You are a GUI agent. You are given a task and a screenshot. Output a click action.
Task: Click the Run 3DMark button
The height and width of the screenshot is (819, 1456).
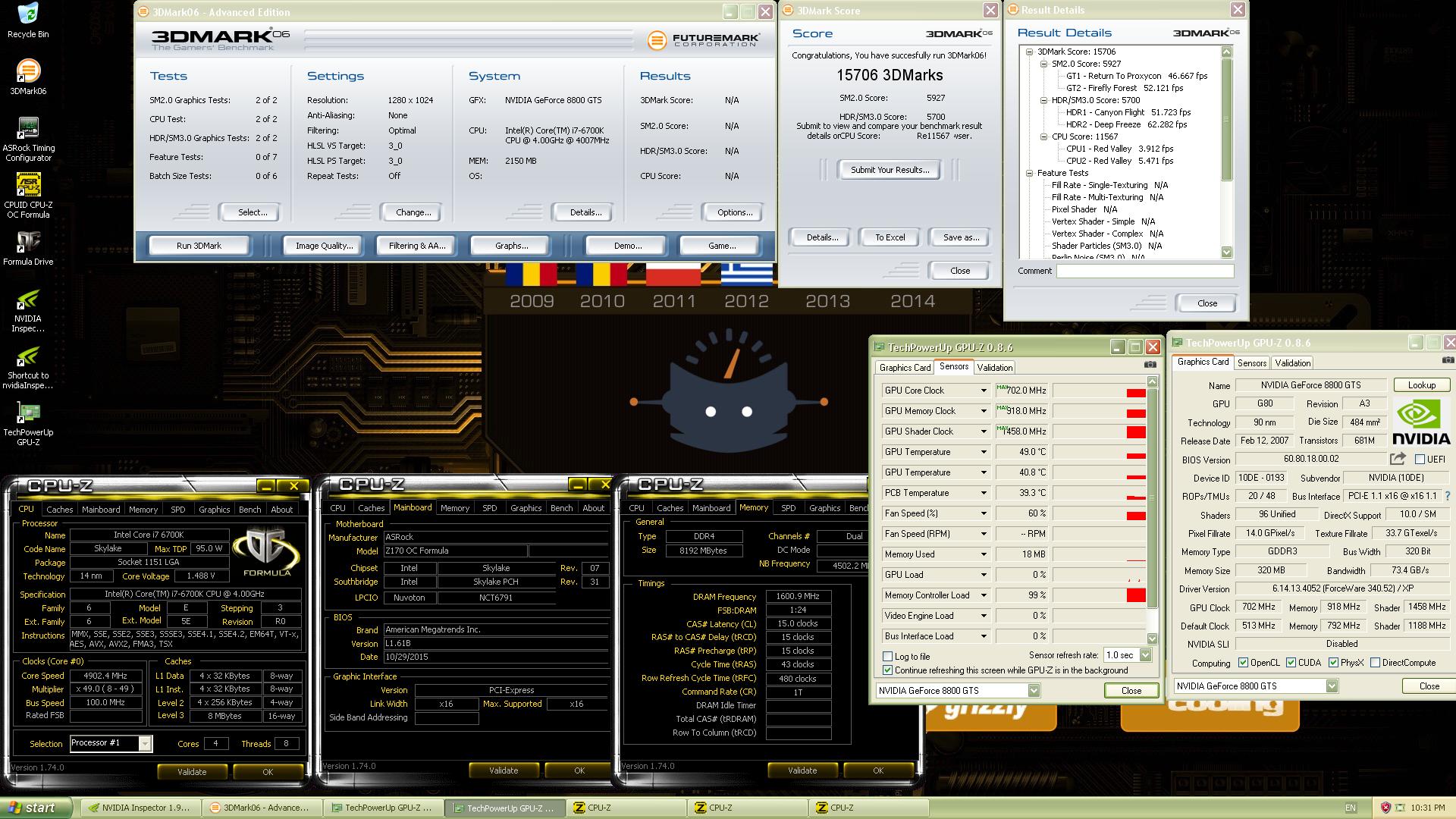(199, 246)
